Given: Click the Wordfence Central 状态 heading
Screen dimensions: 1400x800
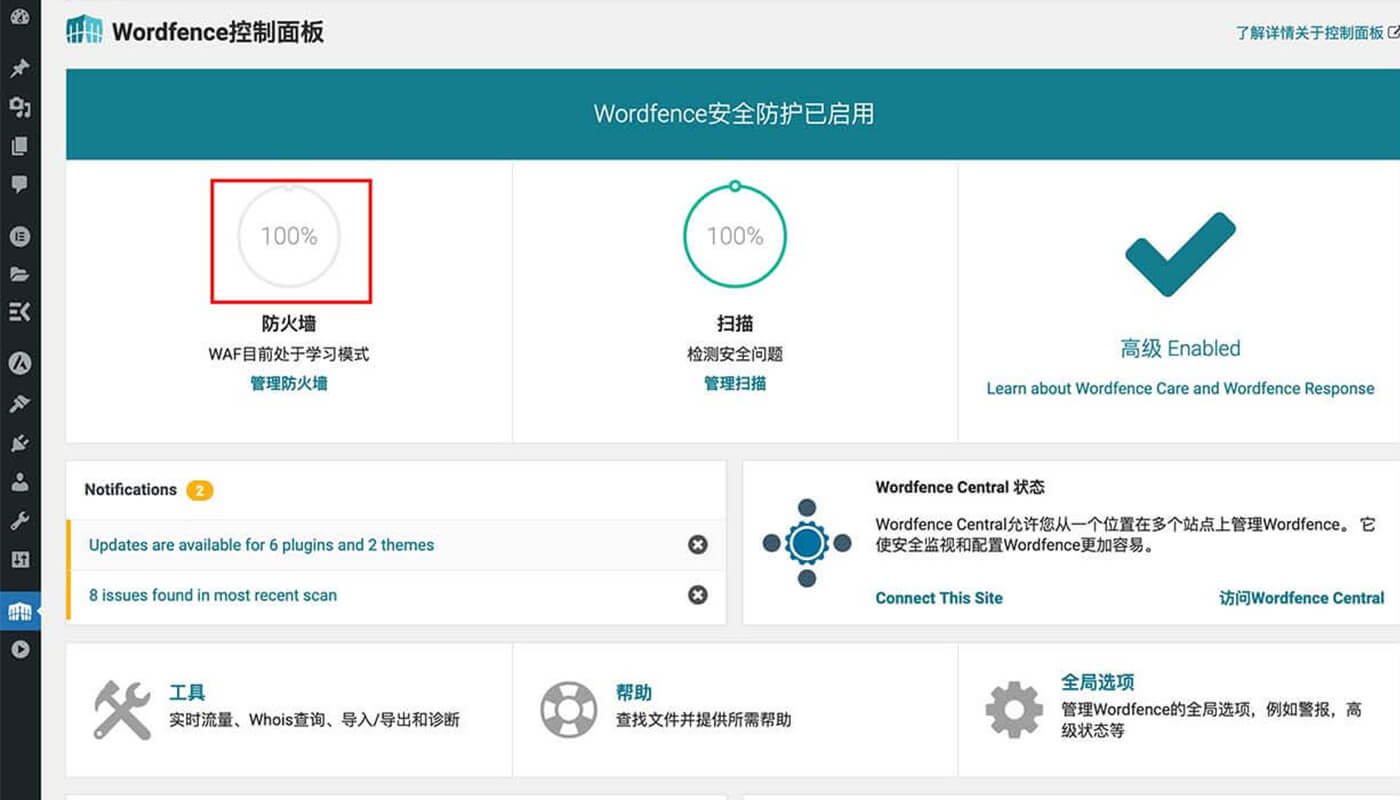Looking at the screenshot, I should coord(960,487).
